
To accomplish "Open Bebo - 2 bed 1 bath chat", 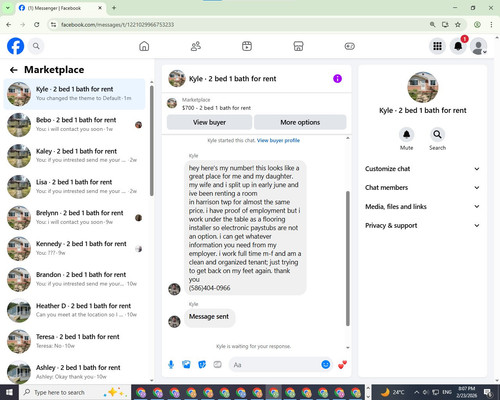I will [x=75, y=125].
